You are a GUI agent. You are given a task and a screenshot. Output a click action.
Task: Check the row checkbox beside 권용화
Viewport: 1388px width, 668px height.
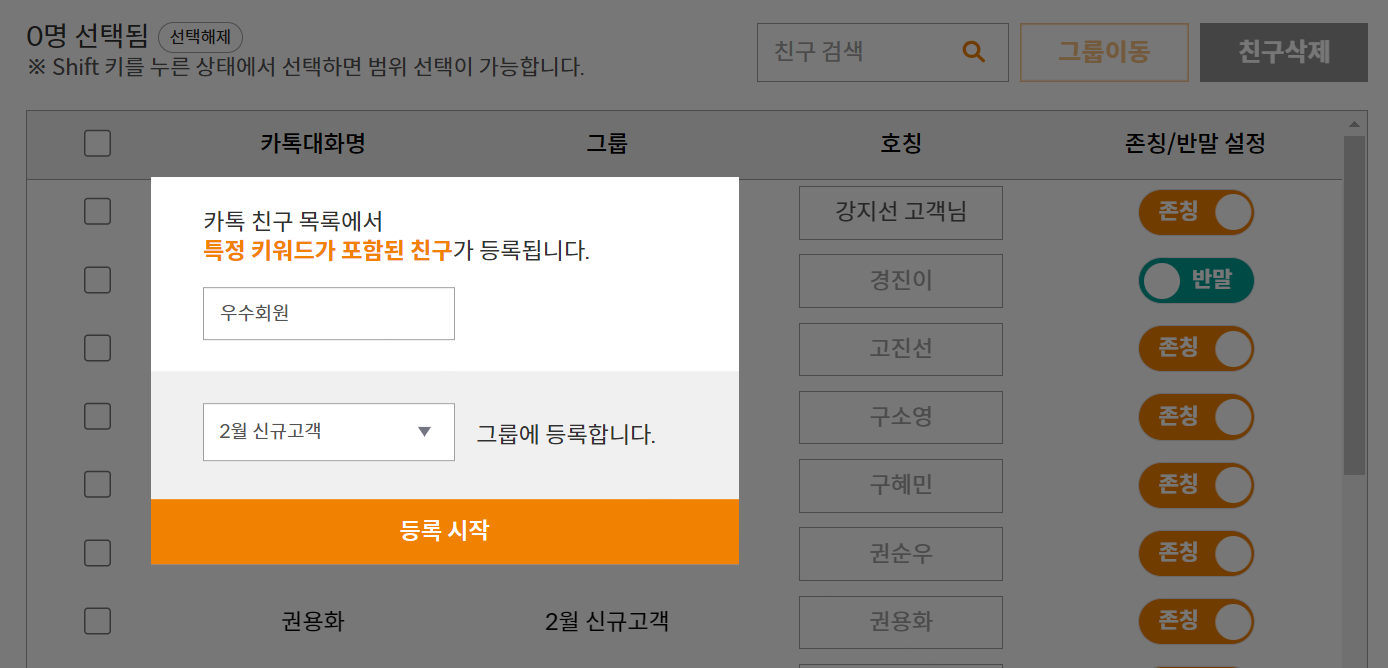97,621
